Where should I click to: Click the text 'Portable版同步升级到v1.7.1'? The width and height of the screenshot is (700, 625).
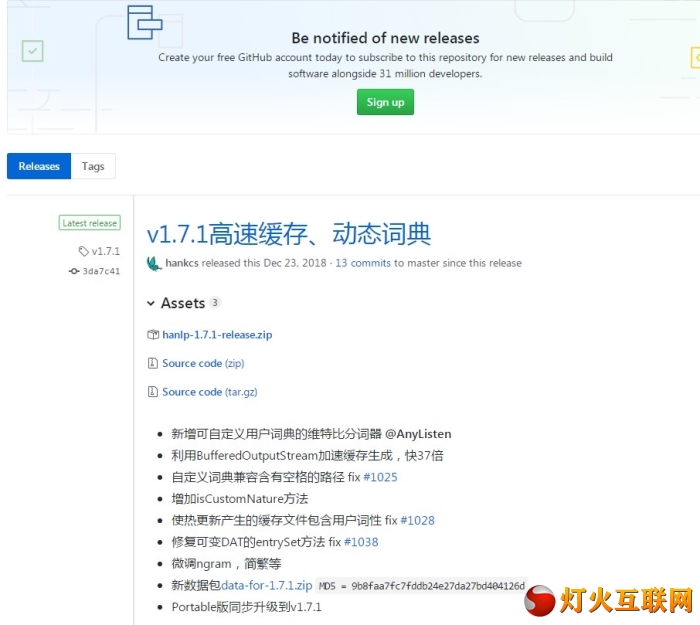[246, 607]
